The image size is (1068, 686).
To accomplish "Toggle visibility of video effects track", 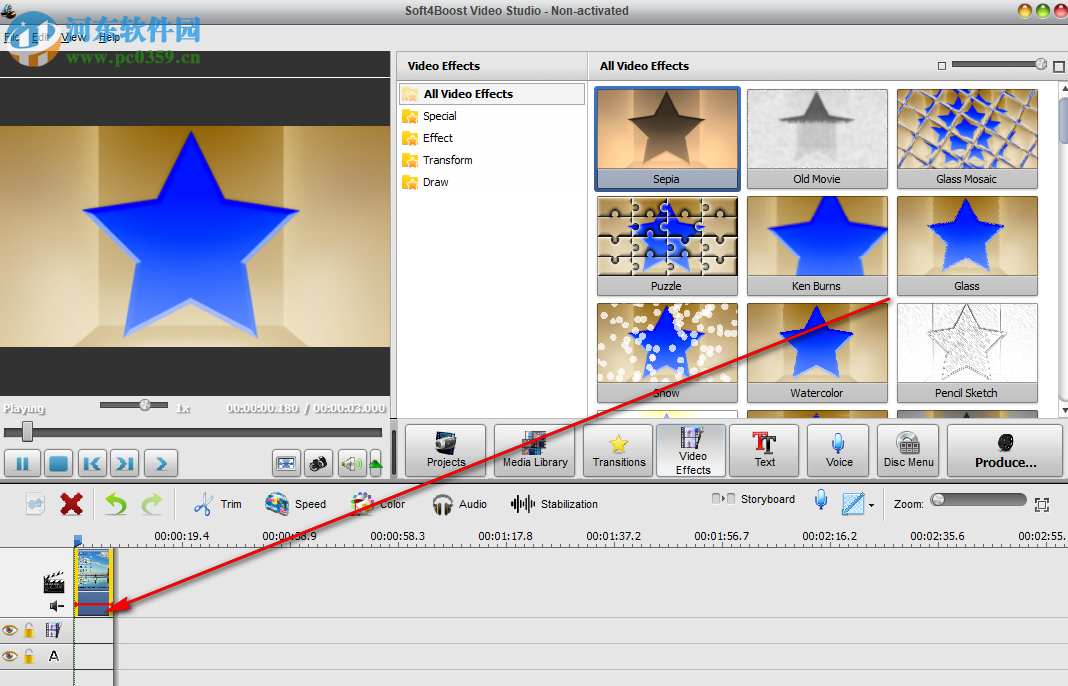I will click(x=10, y=630).
